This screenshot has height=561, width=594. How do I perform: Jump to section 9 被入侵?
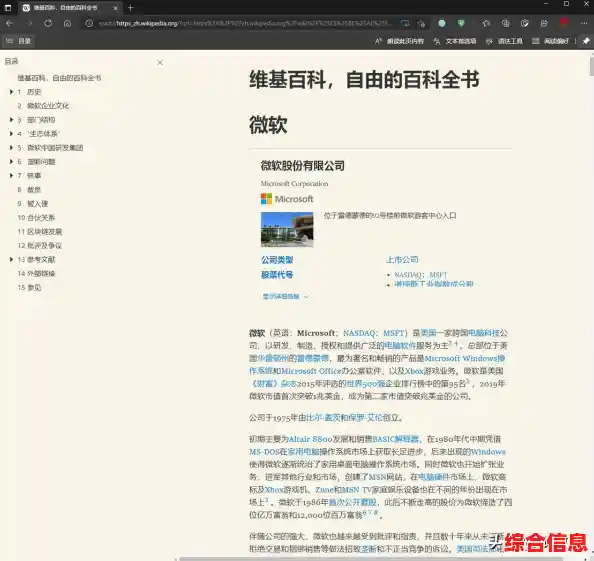33,203
